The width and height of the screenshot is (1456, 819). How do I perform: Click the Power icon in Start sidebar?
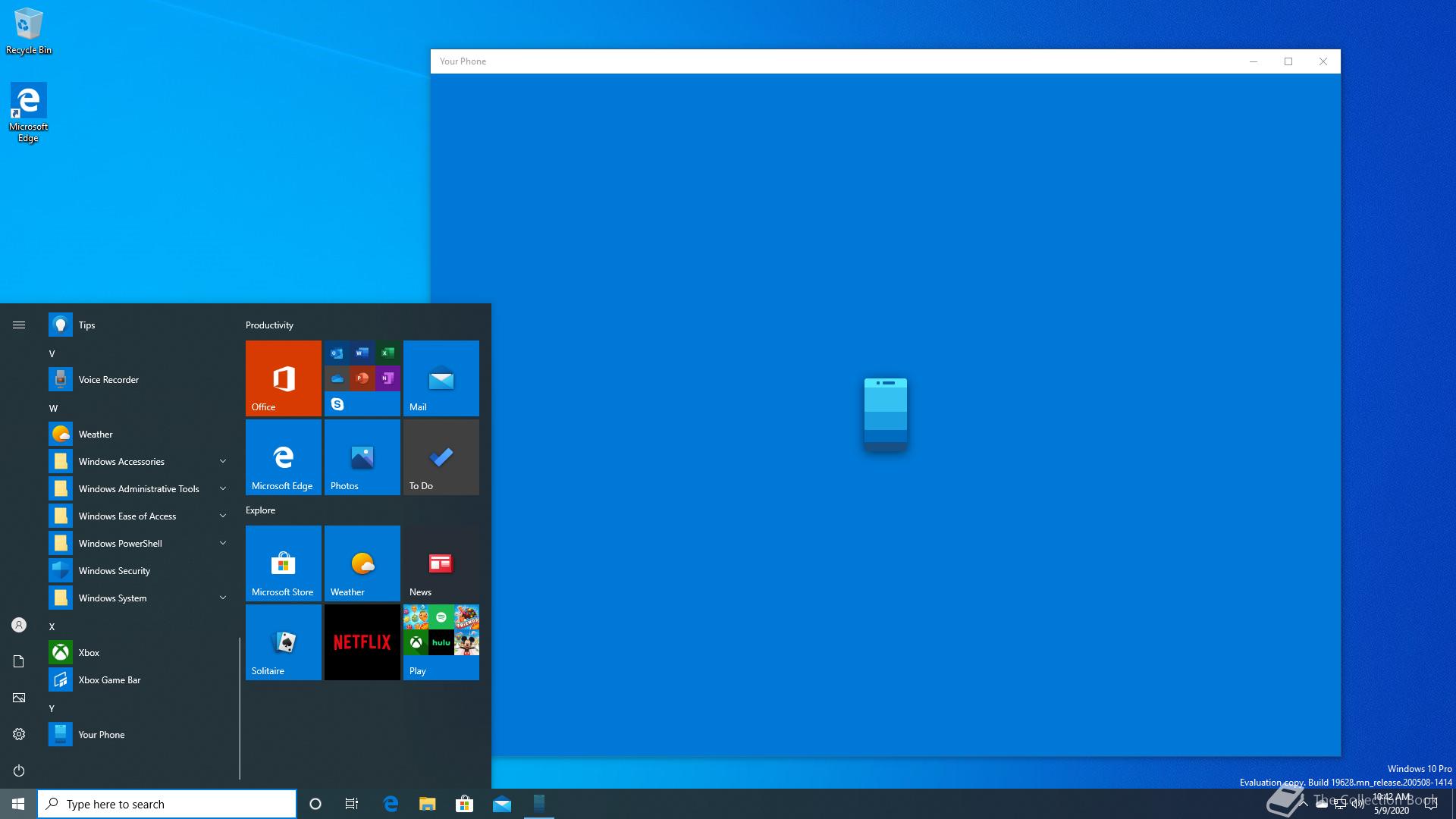tap(19, 770)
